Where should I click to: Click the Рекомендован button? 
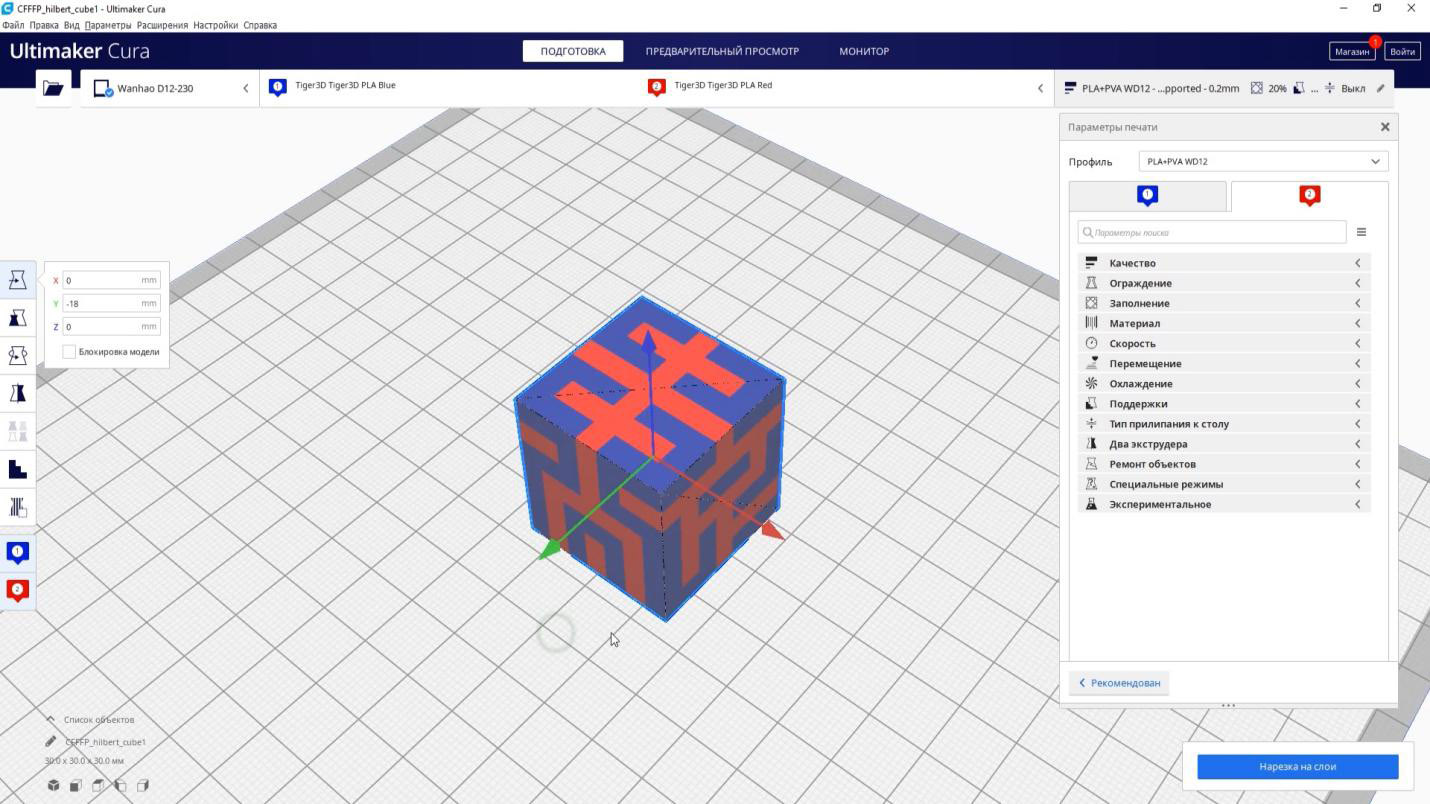point(1119,683)
